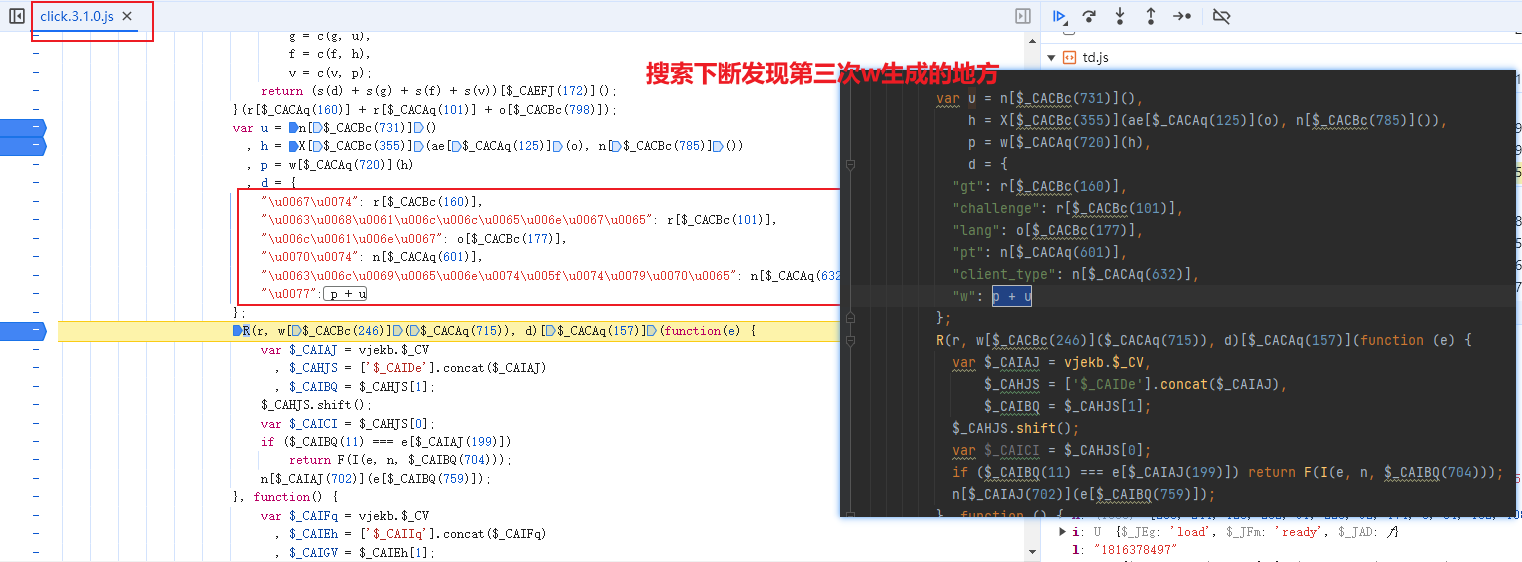This screenshot has width=1522, height=562.
Task: Enable inline breakpoint before $_CACAq(715)
Action: (x=414, y=330)
